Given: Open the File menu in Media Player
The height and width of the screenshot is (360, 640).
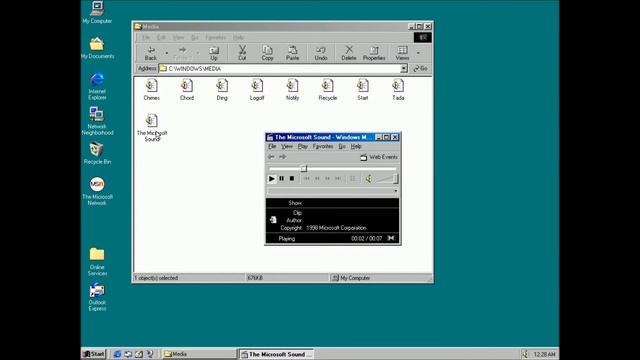Looking at the screenshot, I should pyautogui.click(x=272, y=147).
